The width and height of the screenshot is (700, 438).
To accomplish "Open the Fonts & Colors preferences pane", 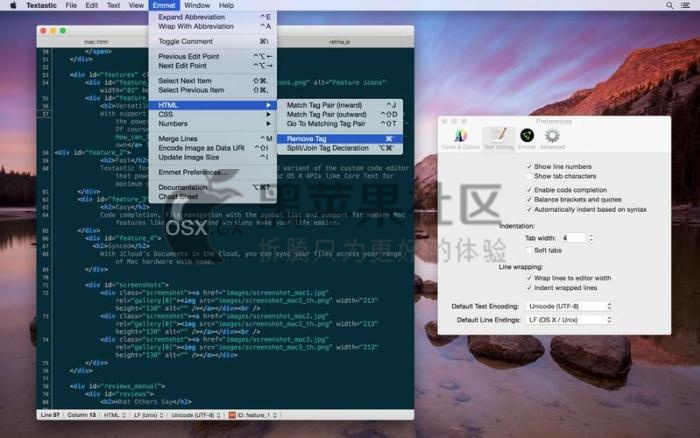I will [x=460, y=139].
